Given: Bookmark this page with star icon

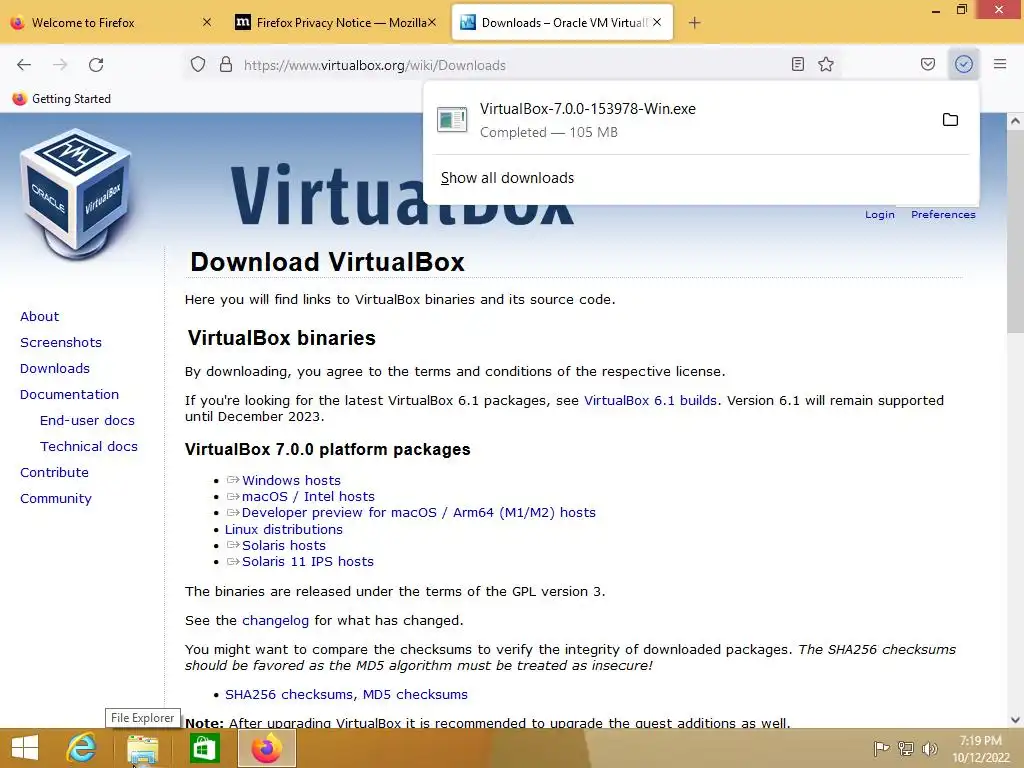Looking at the screenshot, I should tap(826, 65).
